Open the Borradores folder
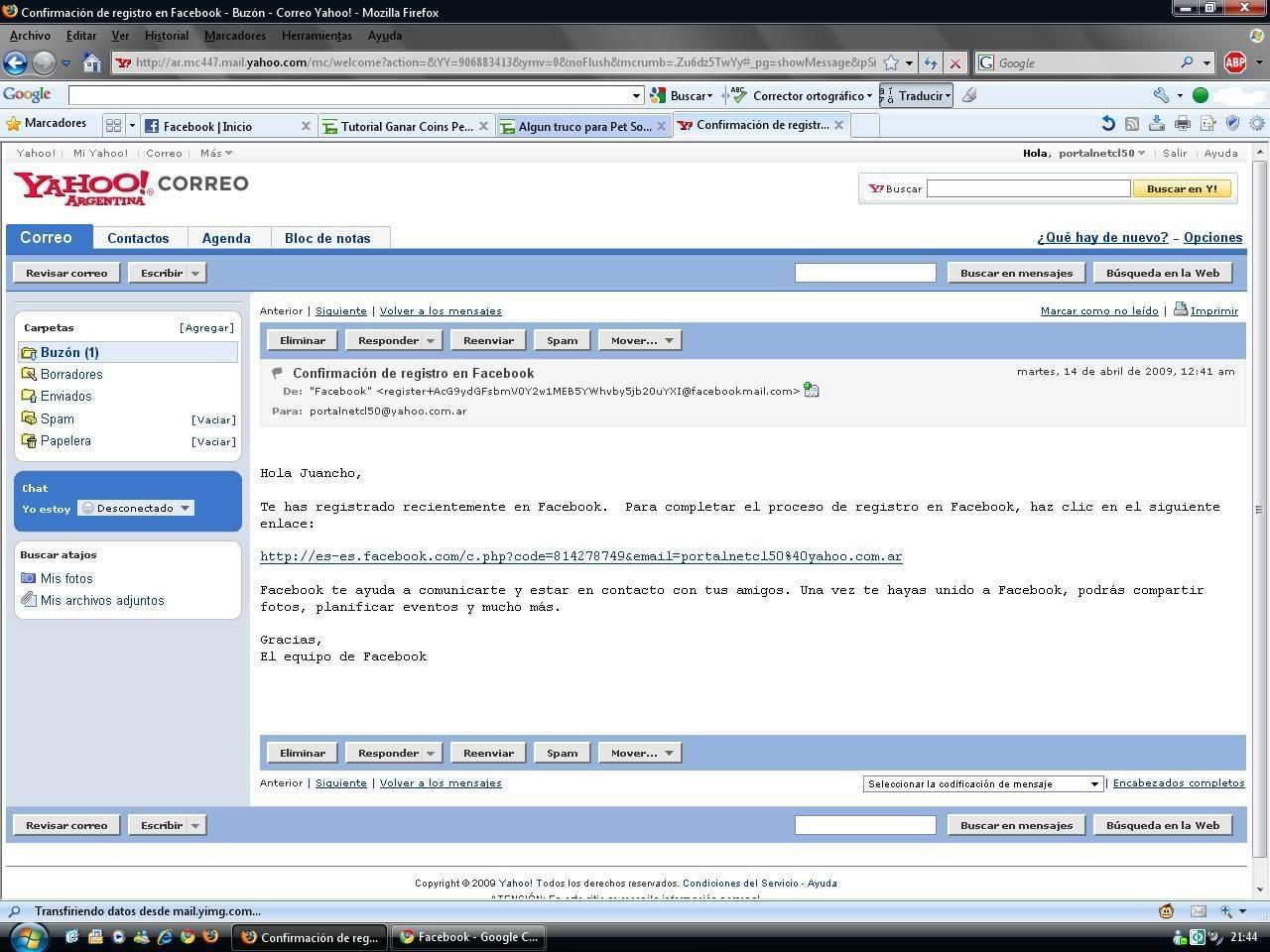Screen dimensions: 1270x952 pyautogui.click(x=71, y=374)
